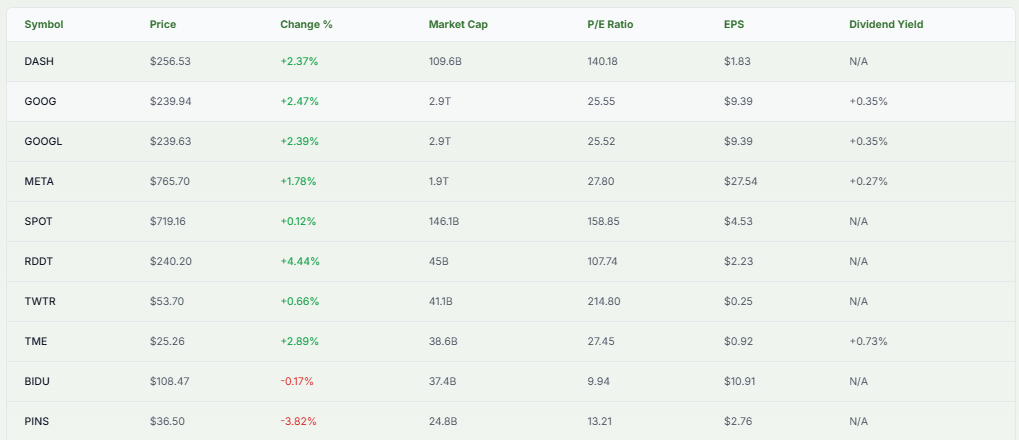1019x440 pixels.
Task: Sort by the EPS column header
Action: [733, 24]
